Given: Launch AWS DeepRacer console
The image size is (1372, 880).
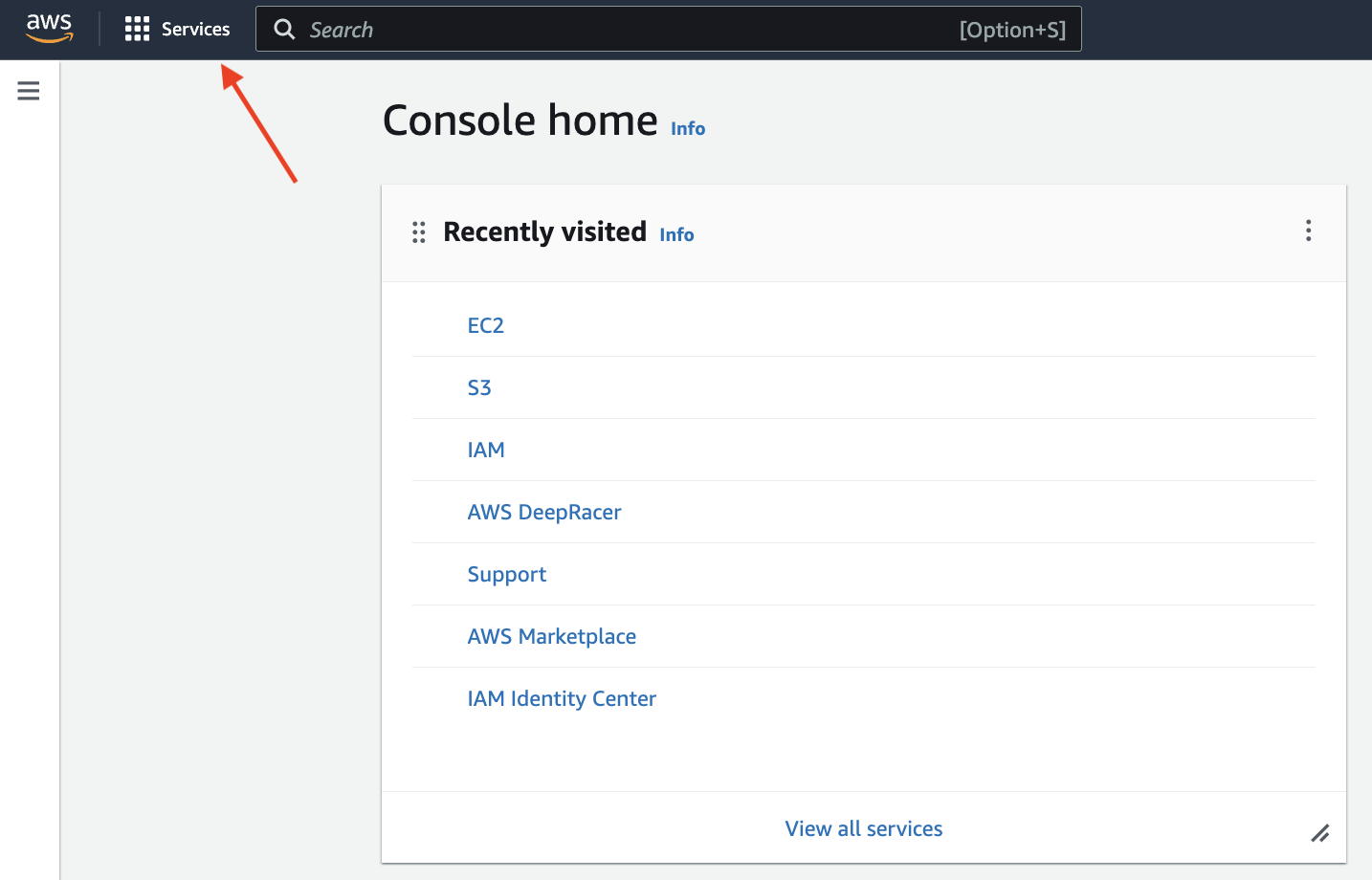Looking at the screenshot, I should point(544,512).
